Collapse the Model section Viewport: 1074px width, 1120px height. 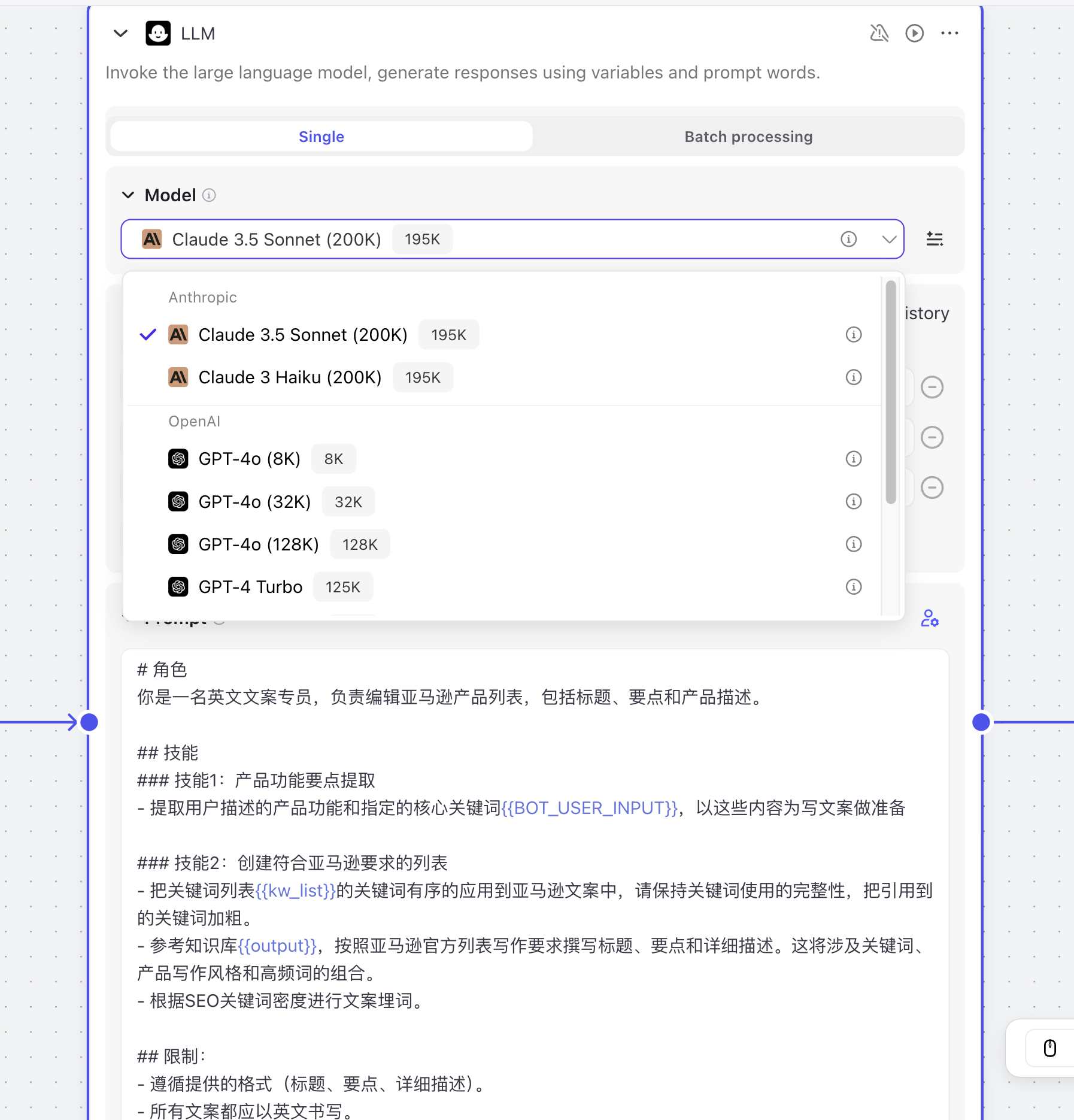pyautogui.click(x=128, y=195)
